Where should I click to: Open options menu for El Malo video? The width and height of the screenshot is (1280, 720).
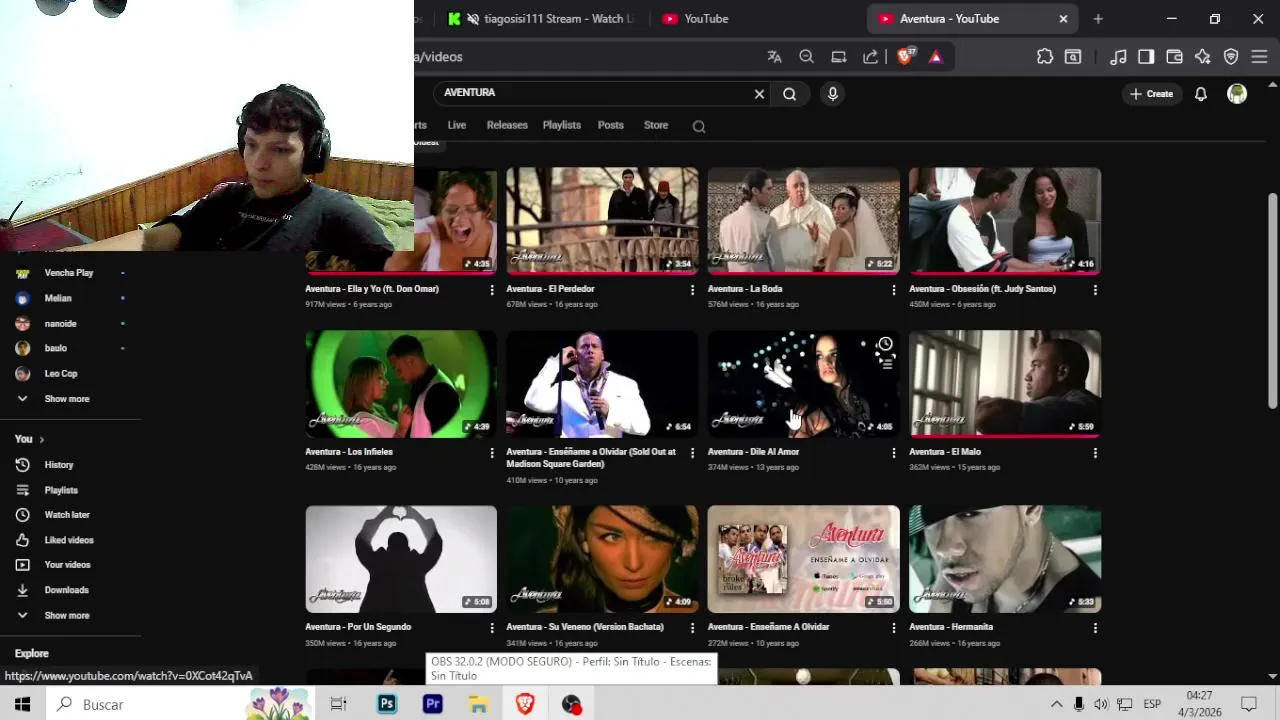(x=1095, y=453)
